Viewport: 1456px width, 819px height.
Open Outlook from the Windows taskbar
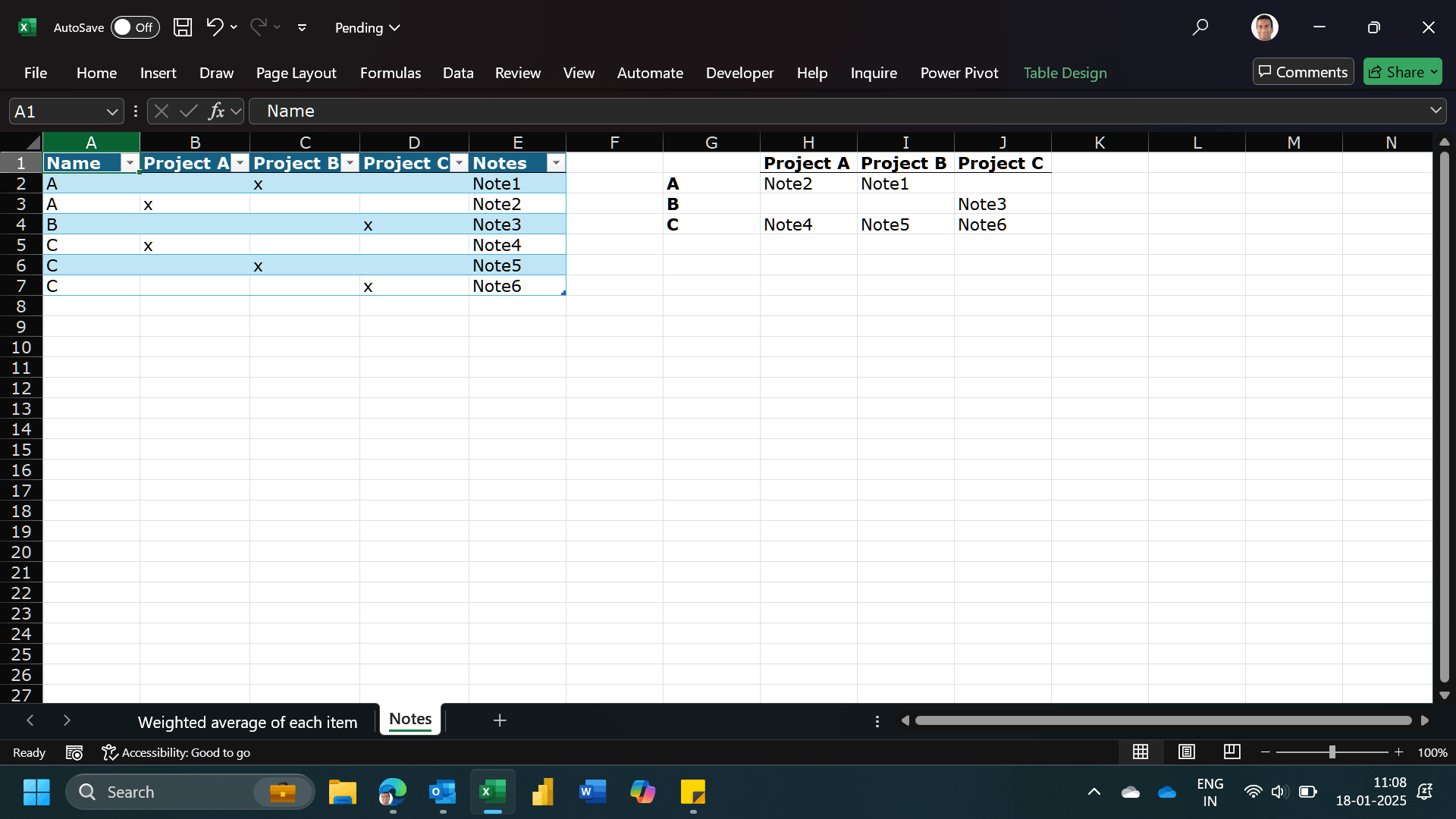(442, 792)
